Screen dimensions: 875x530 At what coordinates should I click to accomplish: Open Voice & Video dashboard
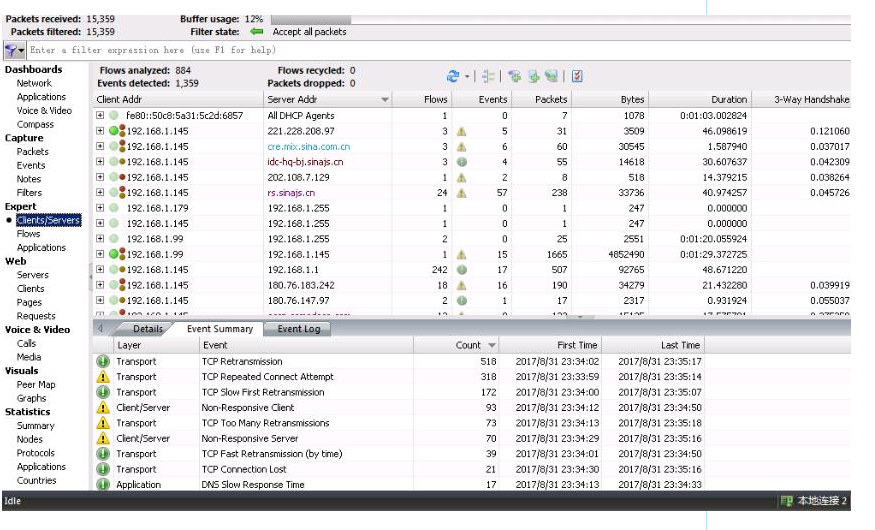point(44,110)
